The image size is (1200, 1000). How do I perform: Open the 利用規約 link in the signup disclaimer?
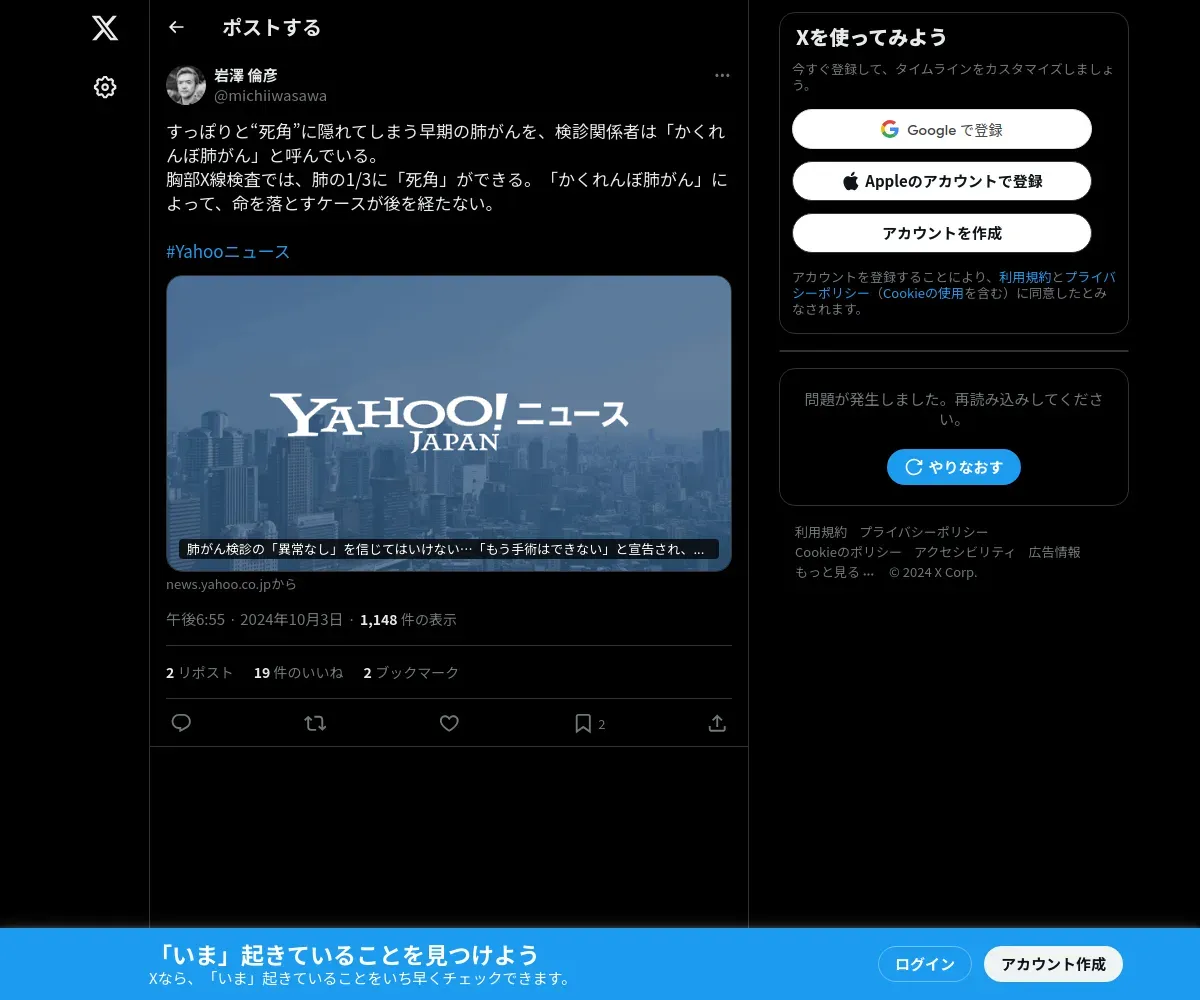(x=1025, y=277)
